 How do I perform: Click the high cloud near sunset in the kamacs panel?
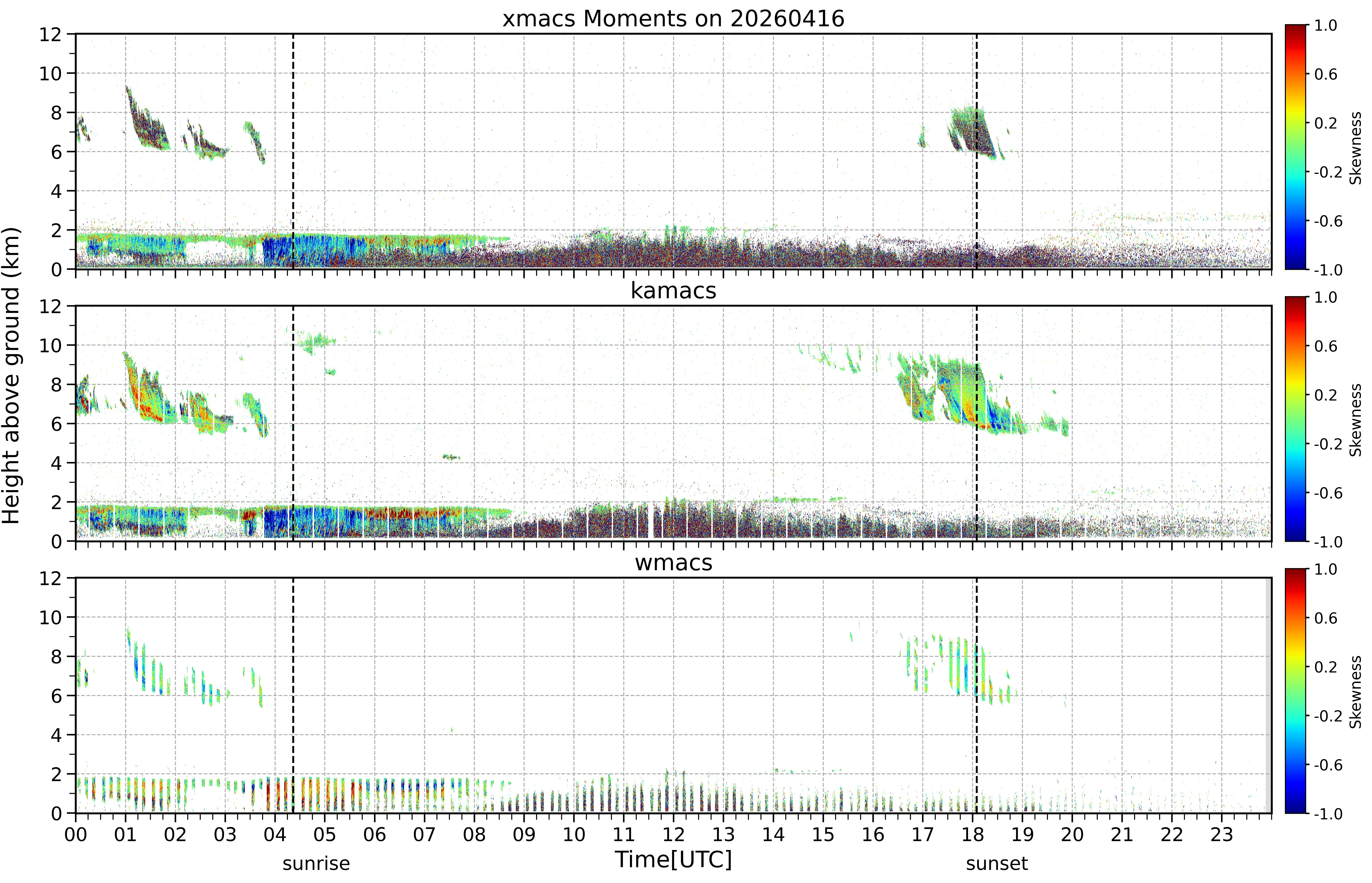click(x=963, y=396)
